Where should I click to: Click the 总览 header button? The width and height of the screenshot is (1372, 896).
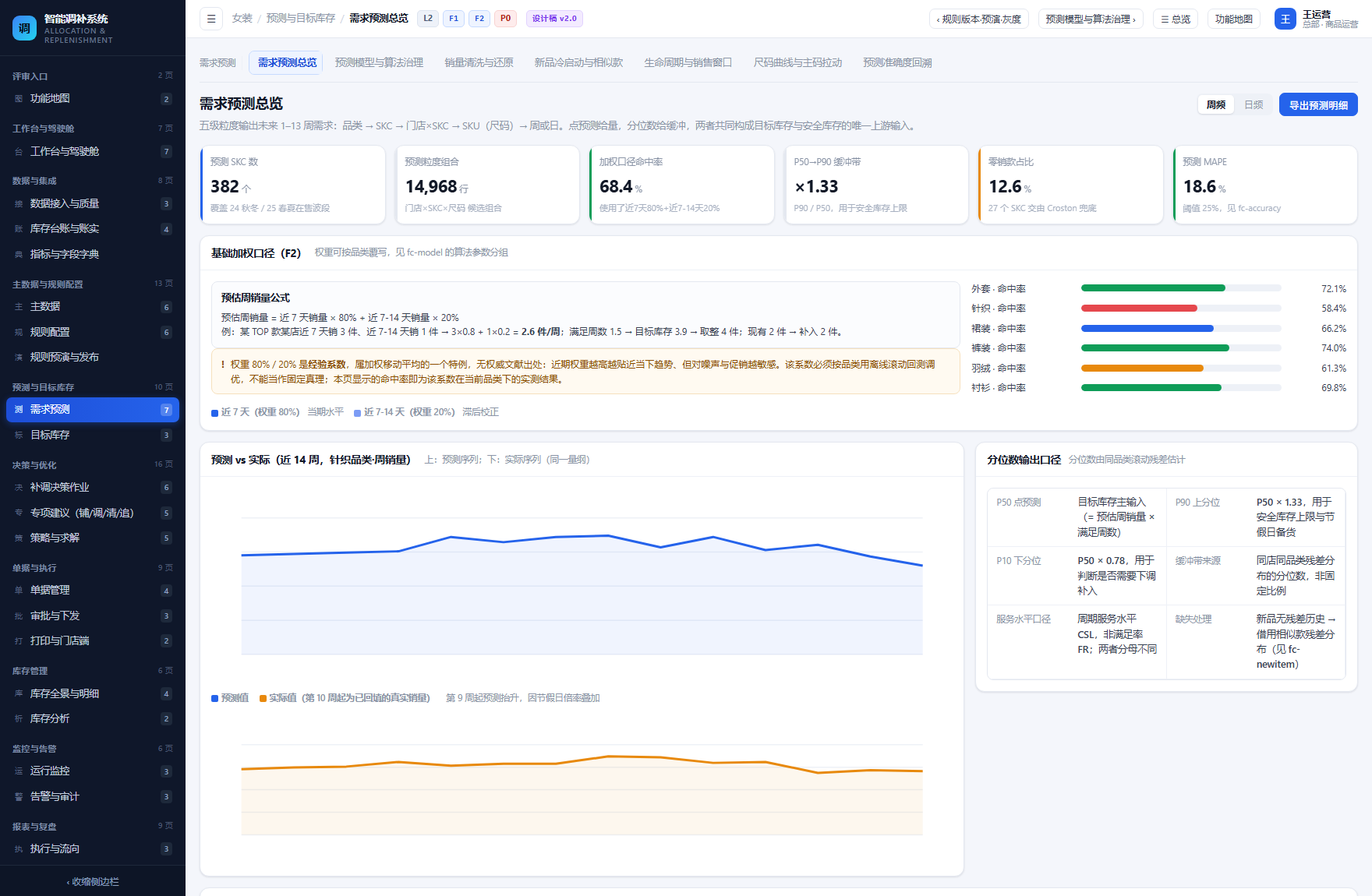(x=1176, y=19)
